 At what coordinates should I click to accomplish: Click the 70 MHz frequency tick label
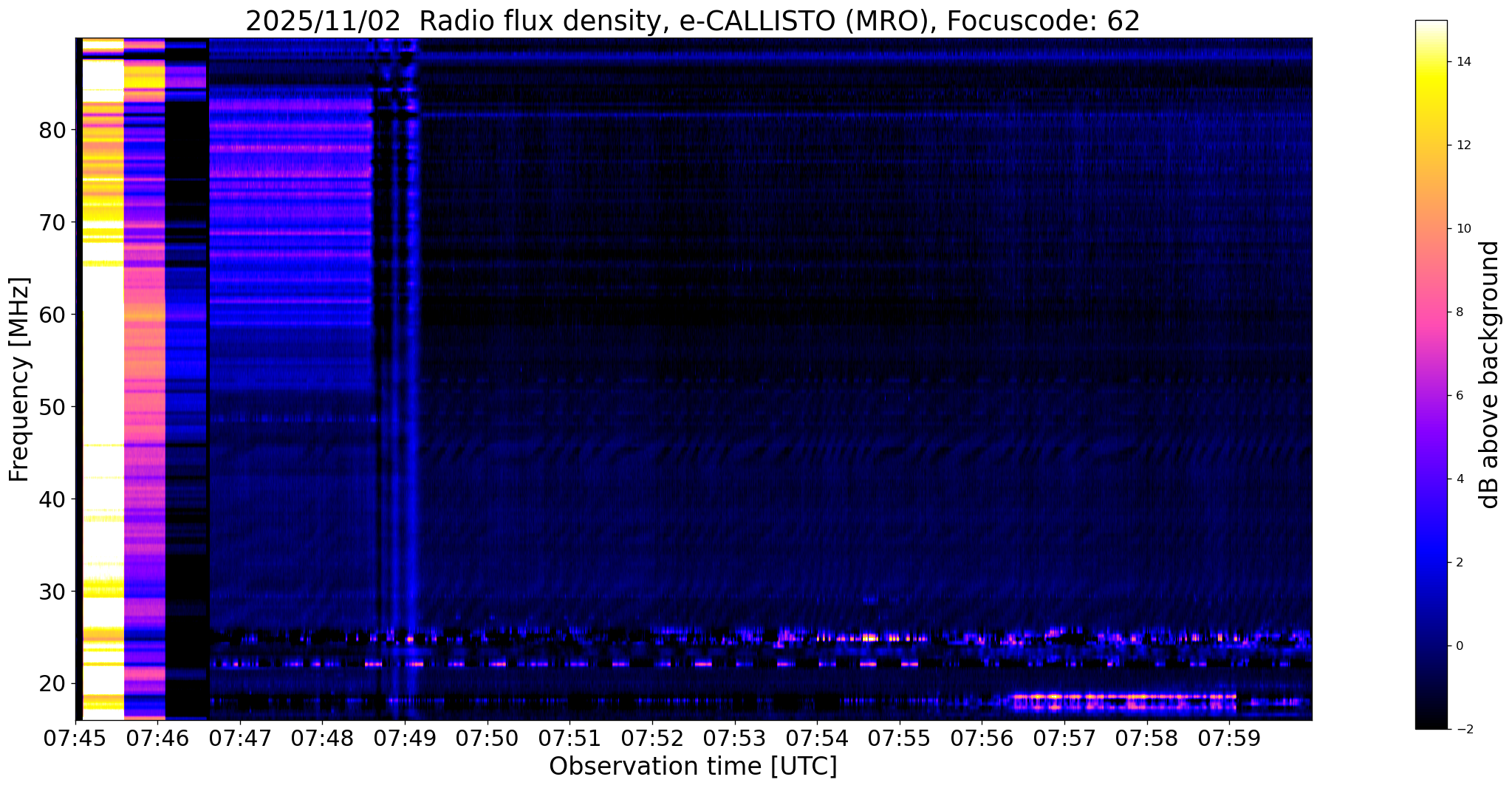point(52,223)
